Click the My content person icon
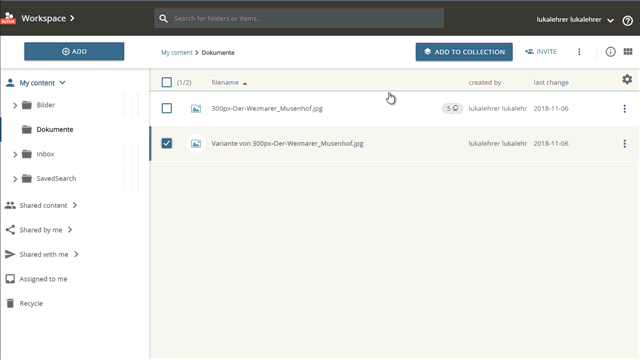The width and height of the screenshot is (640, 360). (10, 83)
